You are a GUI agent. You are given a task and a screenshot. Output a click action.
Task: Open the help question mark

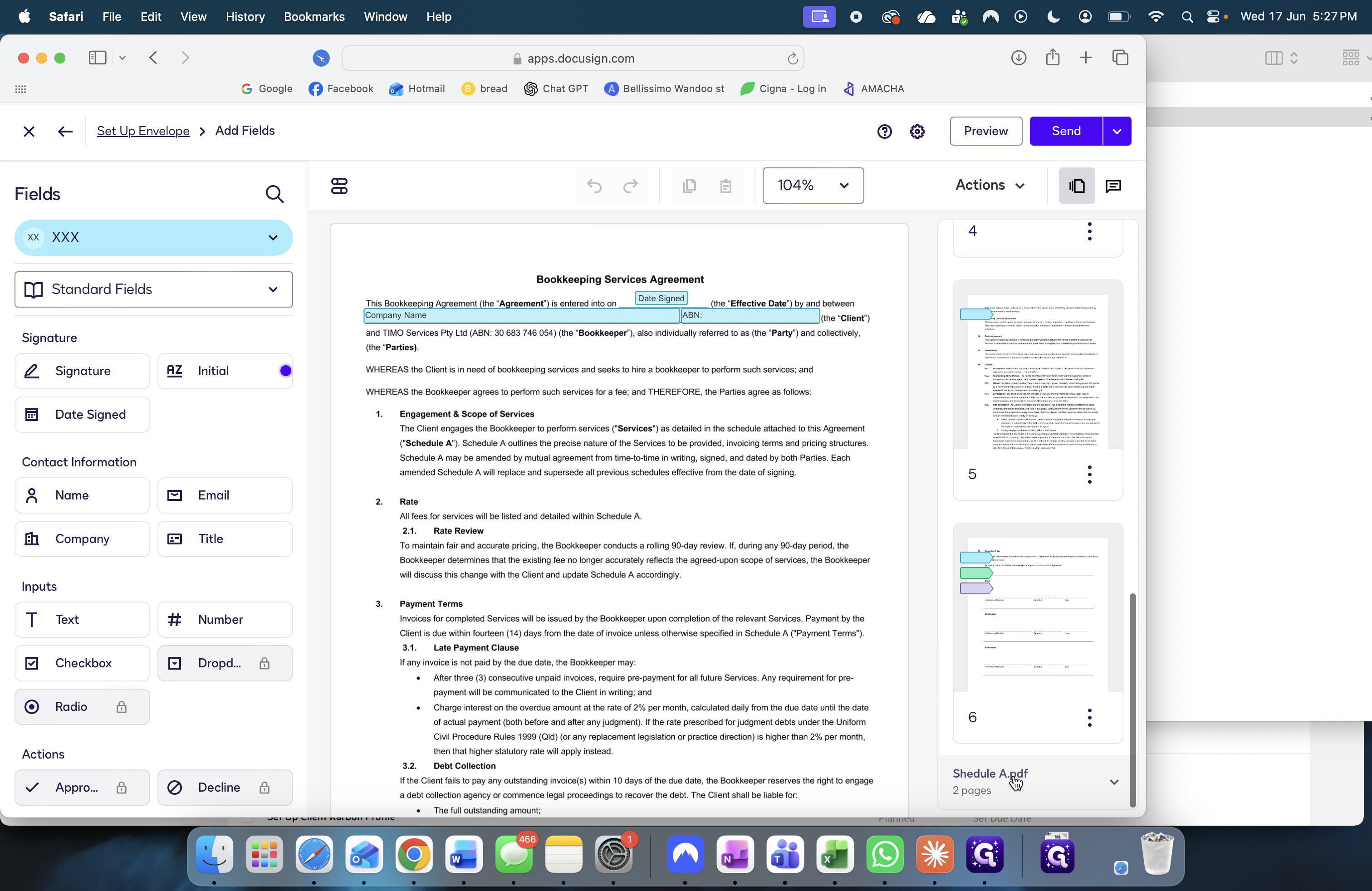click(x=884, y=132)
